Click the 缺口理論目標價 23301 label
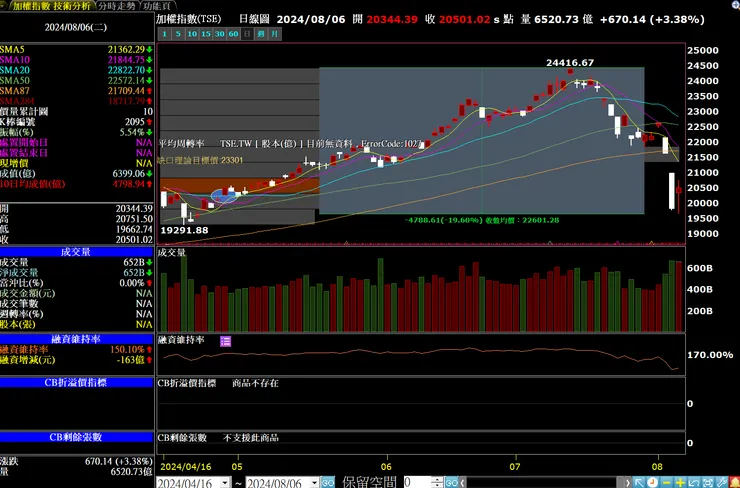 pos(200,160)
